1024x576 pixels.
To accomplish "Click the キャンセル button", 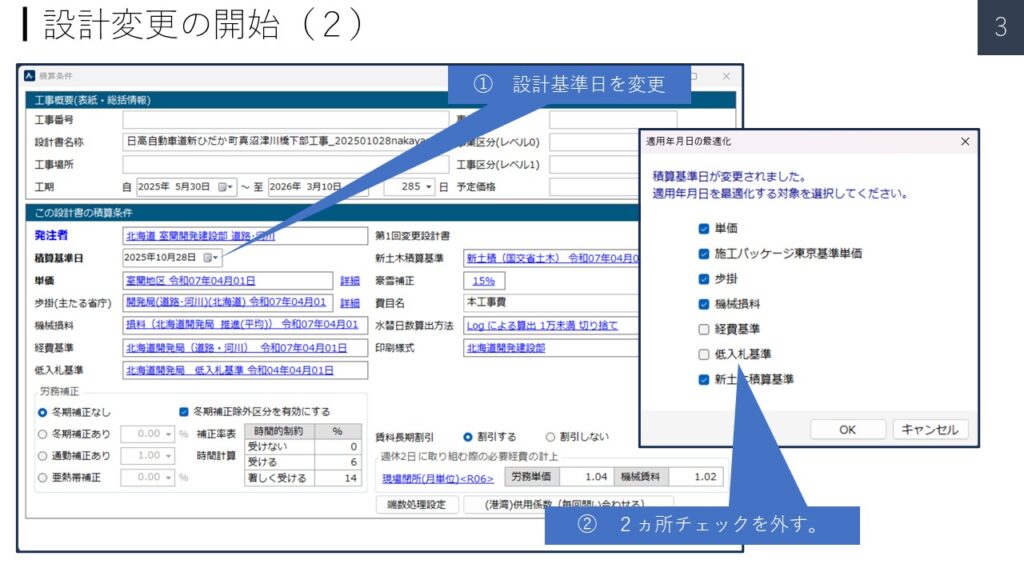I will [x=929, y=429].
